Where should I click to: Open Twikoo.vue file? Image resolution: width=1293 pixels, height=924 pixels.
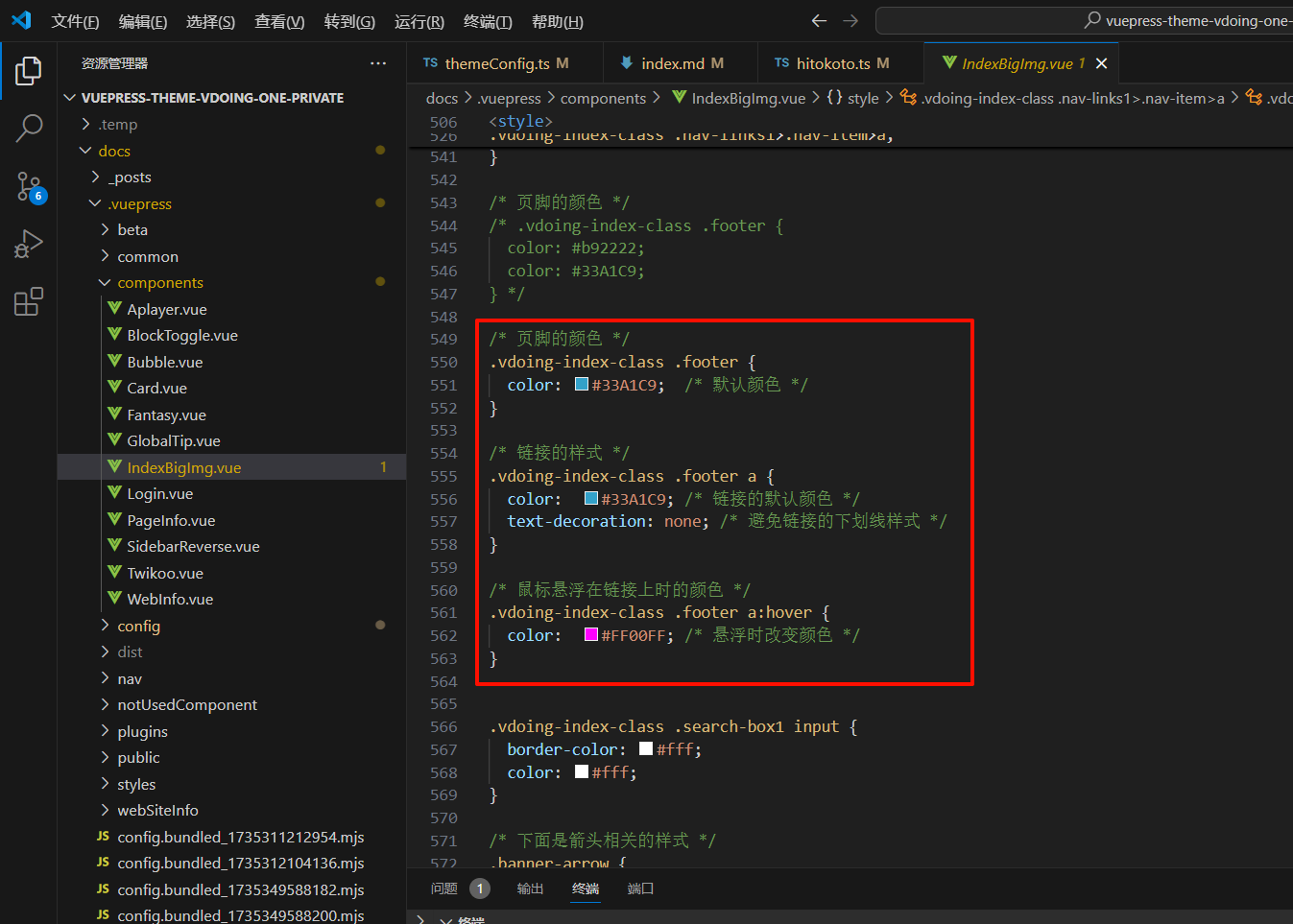coord(231,573)
